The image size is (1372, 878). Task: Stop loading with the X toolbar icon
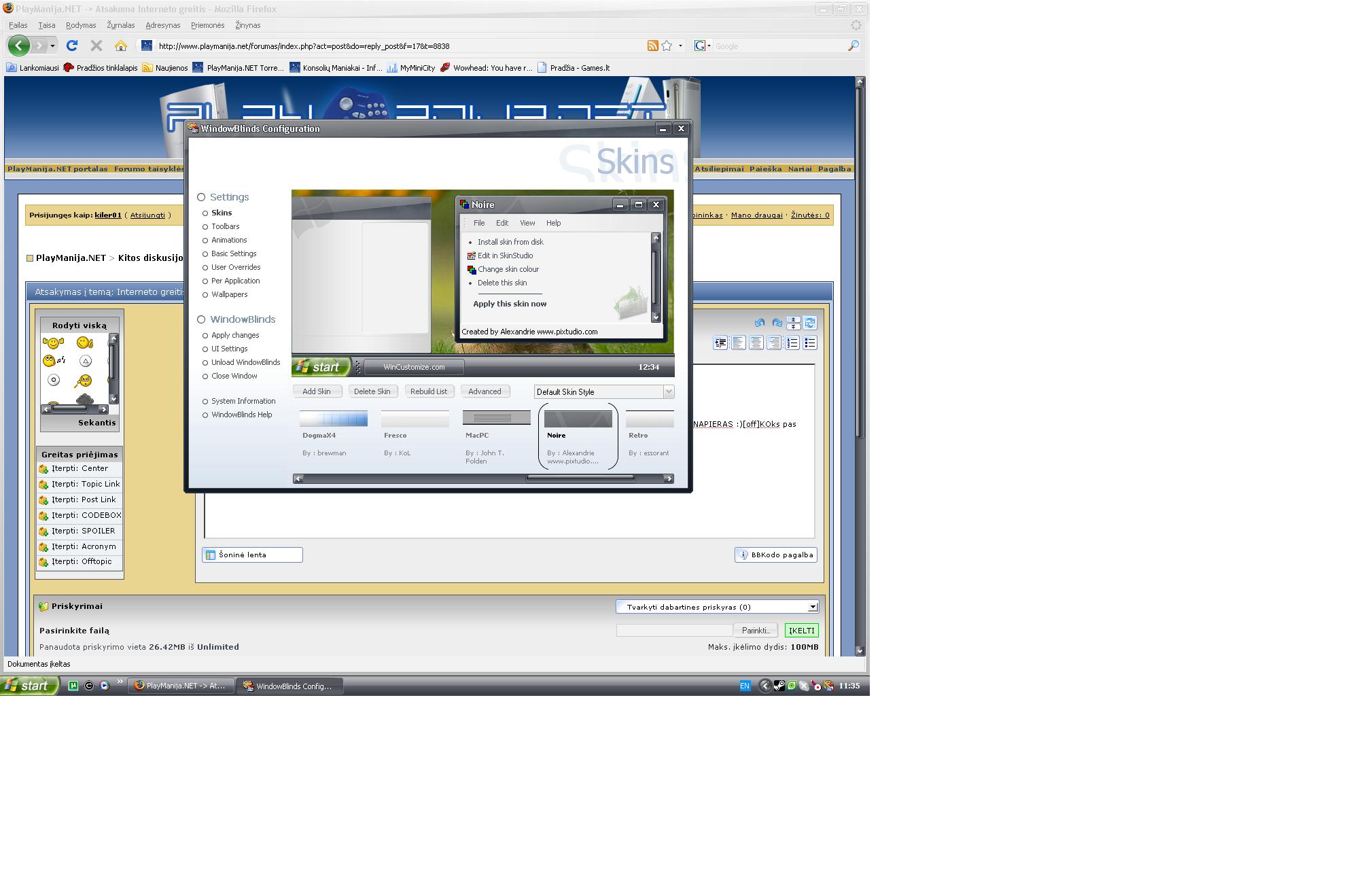(x=96, y=46)
